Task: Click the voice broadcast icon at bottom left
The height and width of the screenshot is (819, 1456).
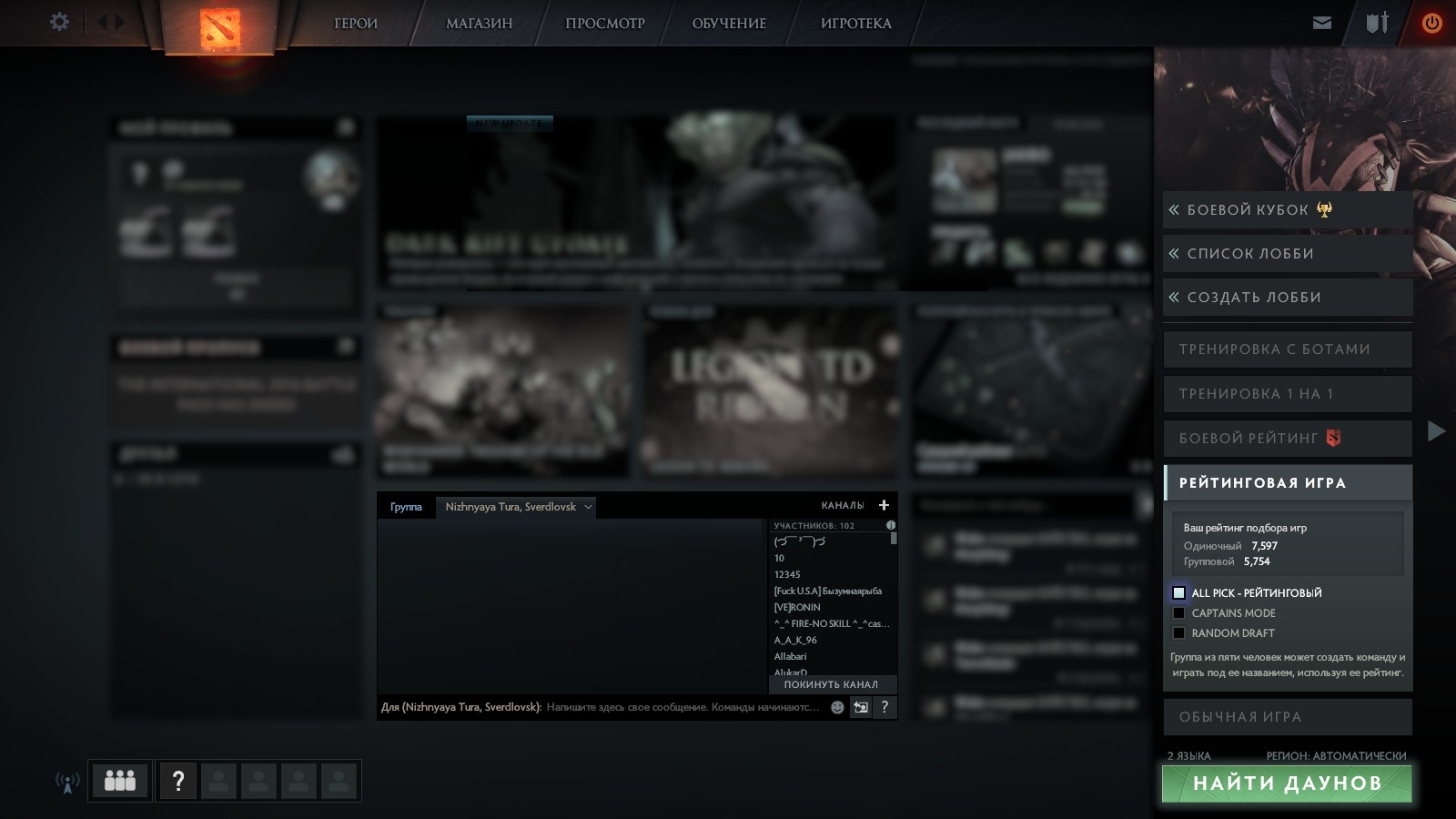Action: 67,782
